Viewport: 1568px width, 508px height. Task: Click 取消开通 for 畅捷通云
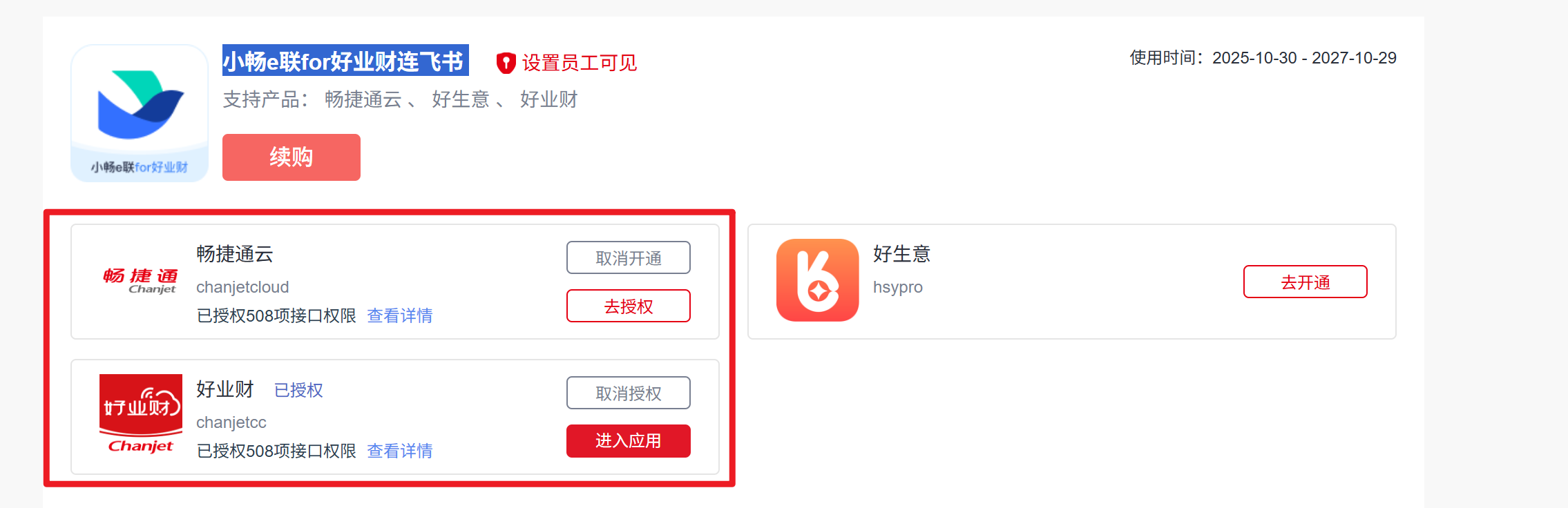tap(628, 258)
